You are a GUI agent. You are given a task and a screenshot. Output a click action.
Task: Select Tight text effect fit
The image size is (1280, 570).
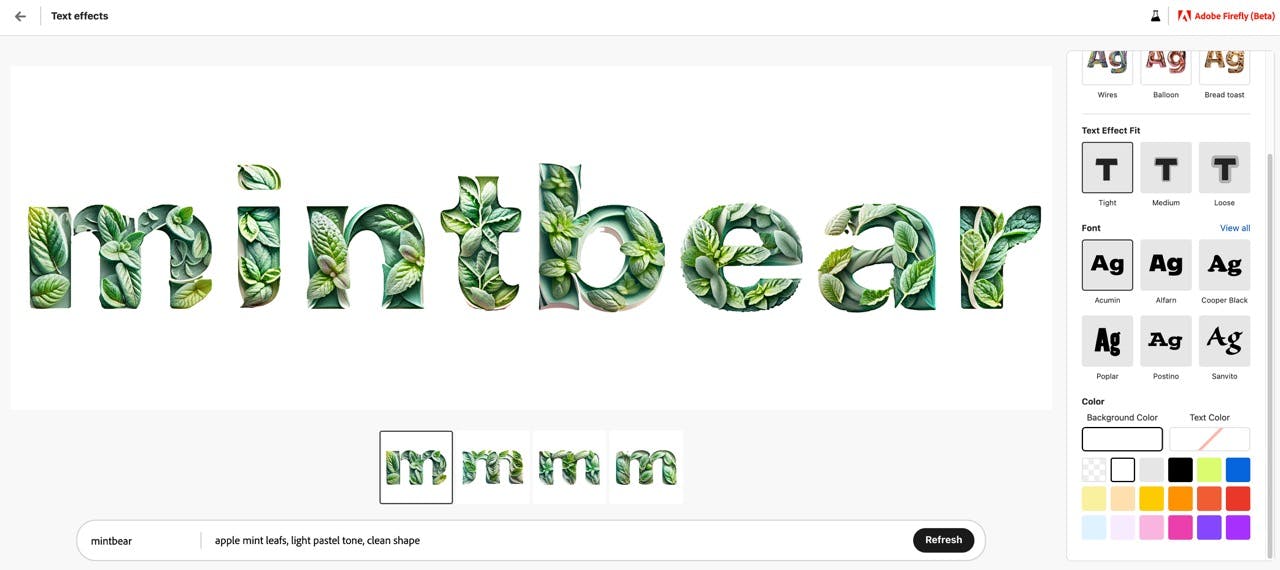(1107, 167)
